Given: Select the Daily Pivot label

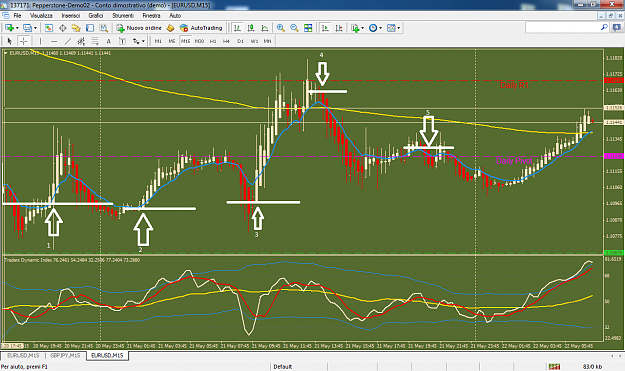Looking at the screenshot, I should (x=514, y=161).
